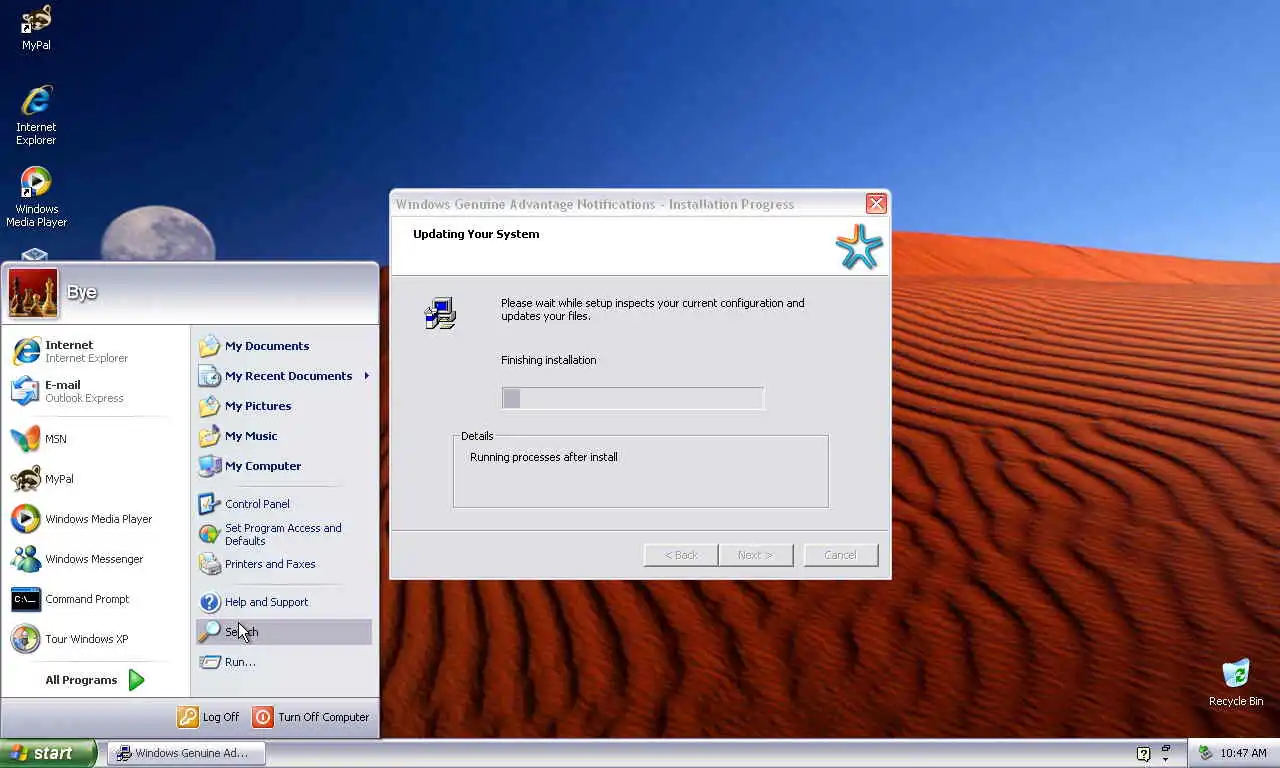1280x768 pixels.
Task: Click the chess user picture in the Start menu
Action: click(33, 293)
